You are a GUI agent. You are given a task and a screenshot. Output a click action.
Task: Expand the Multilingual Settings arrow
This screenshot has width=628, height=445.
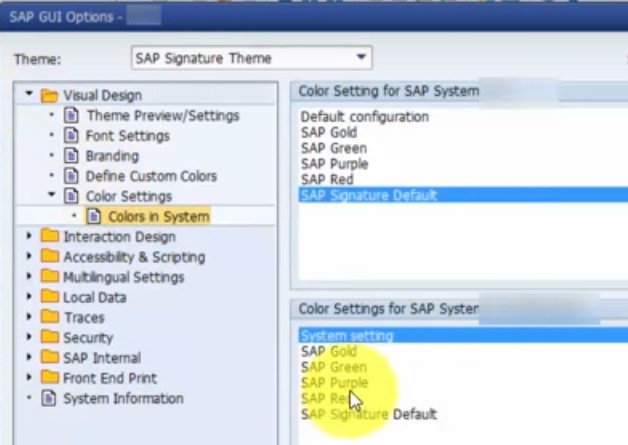[x=29, y=276]
